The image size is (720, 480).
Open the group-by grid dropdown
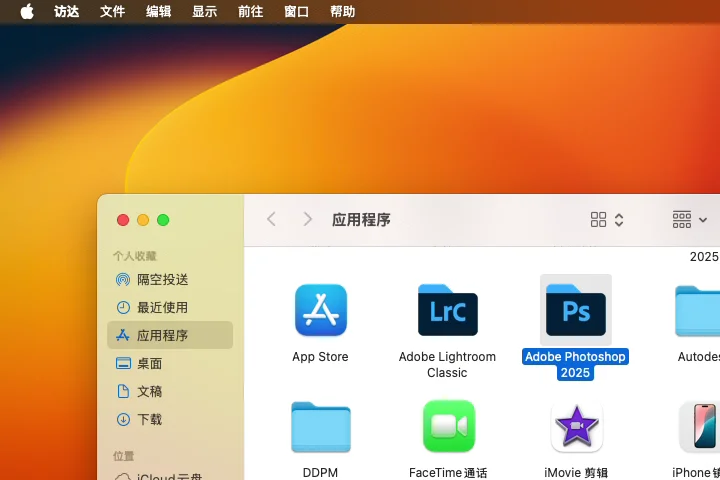click(x=690, y=220)
